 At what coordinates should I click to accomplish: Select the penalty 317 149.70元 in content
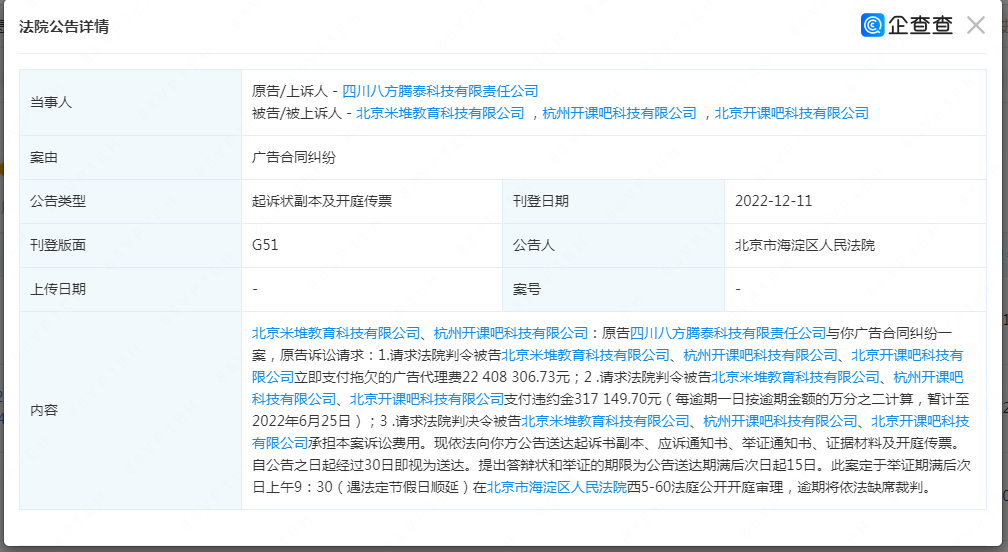tap(618, 399)
